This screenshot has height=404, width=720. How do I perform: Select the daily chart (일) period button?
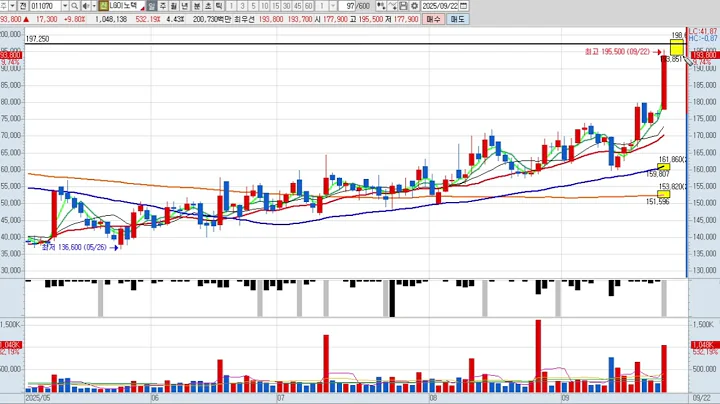152,6
